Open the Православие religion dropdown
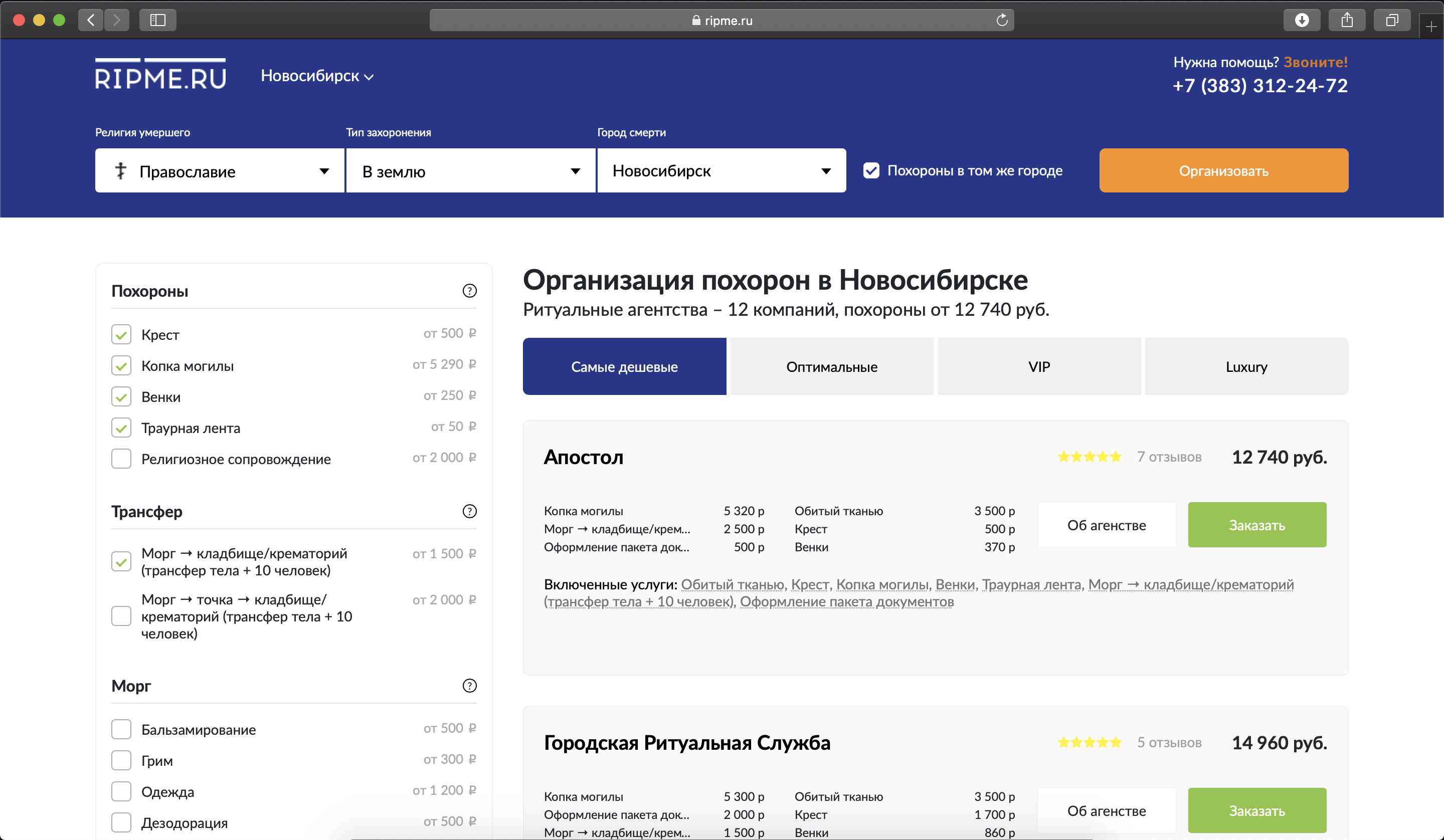 (x=220, y=171)
